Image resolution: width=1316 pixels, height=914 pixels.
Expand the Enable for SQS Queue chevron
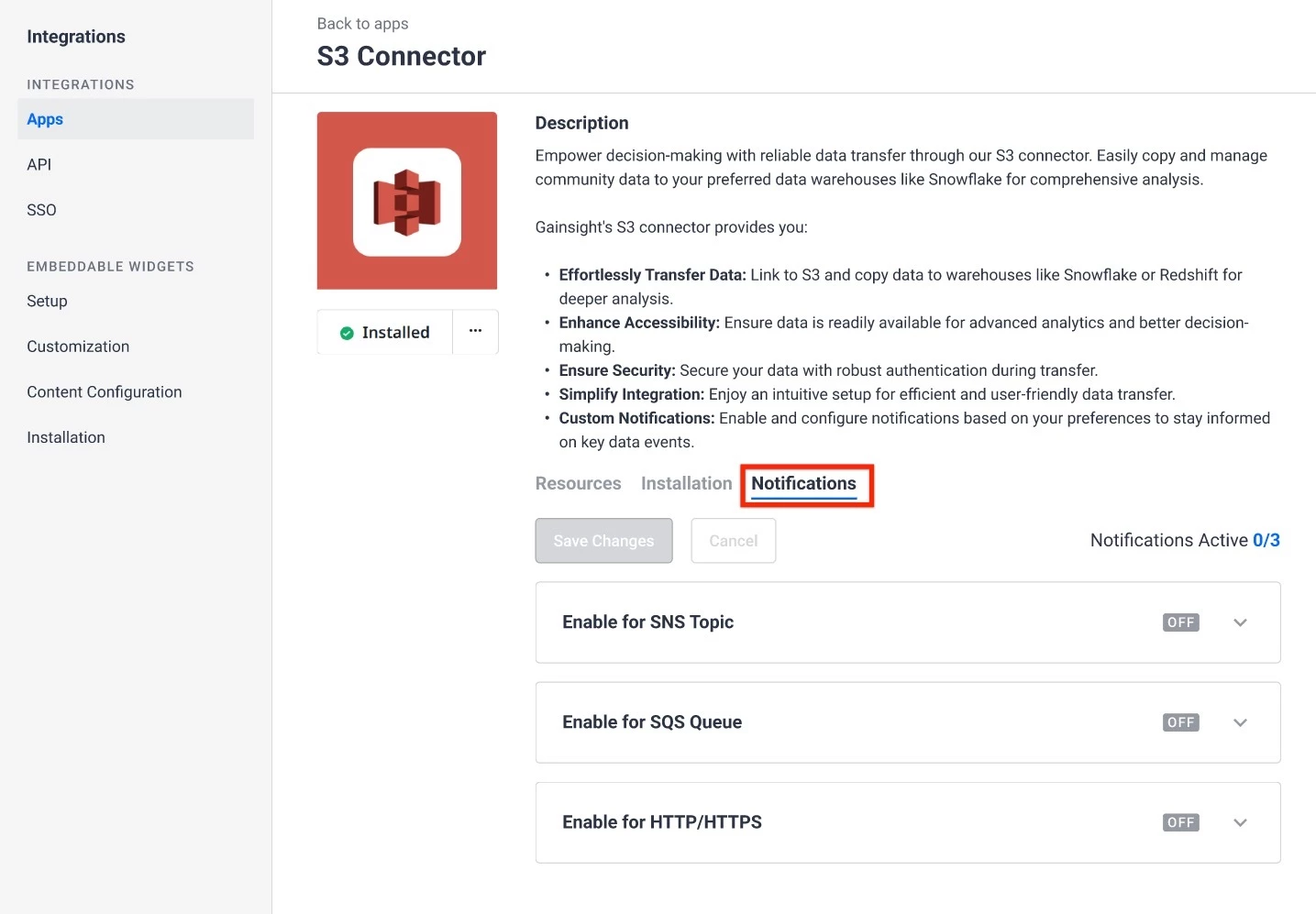tap(1240, 722)
